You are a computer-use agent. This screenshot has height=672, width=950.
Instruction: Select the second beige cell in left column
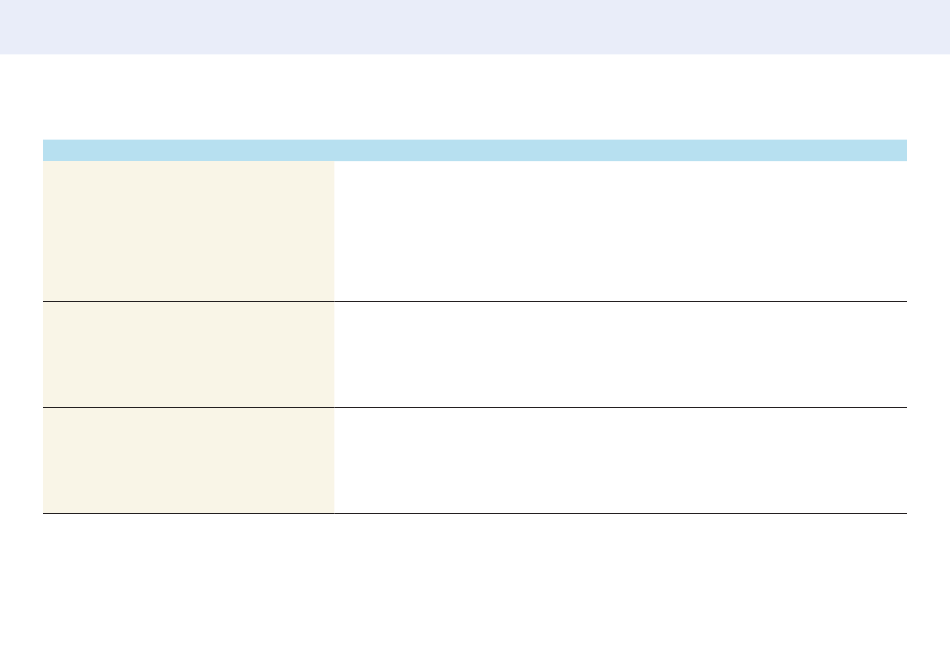[188, 354]
